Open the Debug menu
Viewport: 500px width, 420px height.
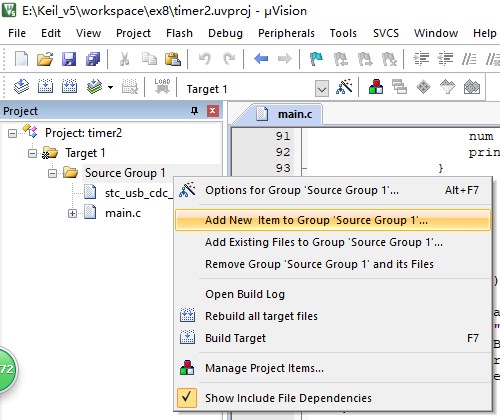click(225, 33)
